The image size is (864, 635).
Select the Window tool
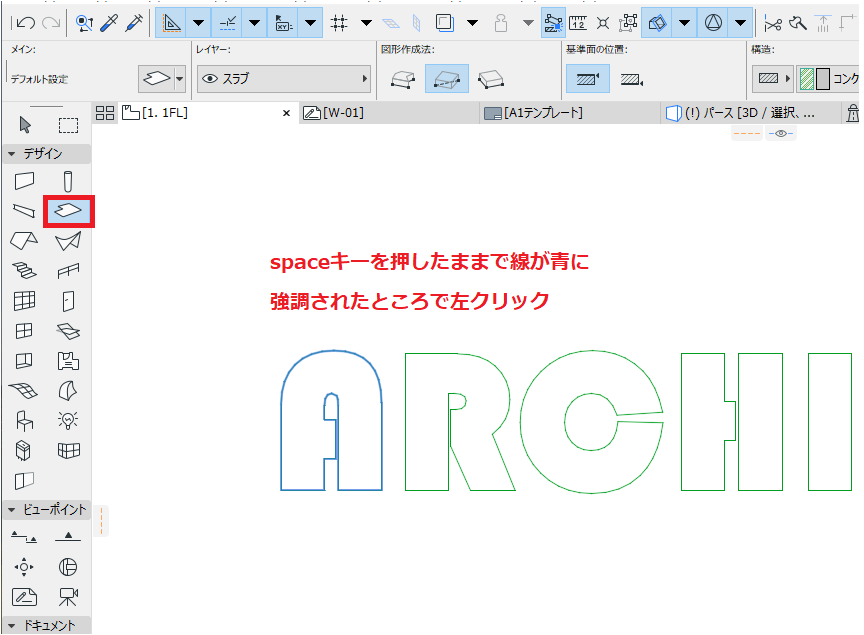(x=24, y=331)
